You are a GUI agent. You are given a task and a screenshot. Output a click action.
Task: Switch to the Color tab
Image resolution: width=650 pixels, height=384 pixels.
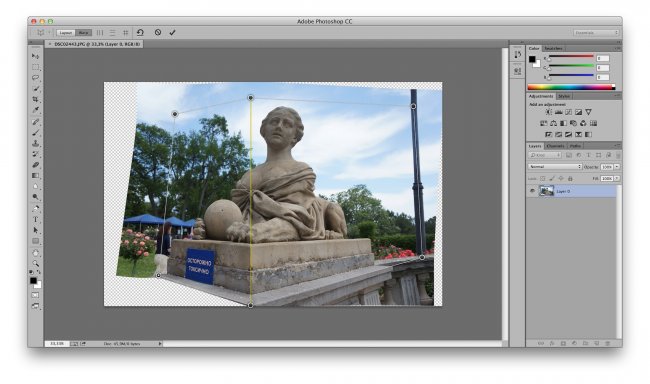(534, 49)
